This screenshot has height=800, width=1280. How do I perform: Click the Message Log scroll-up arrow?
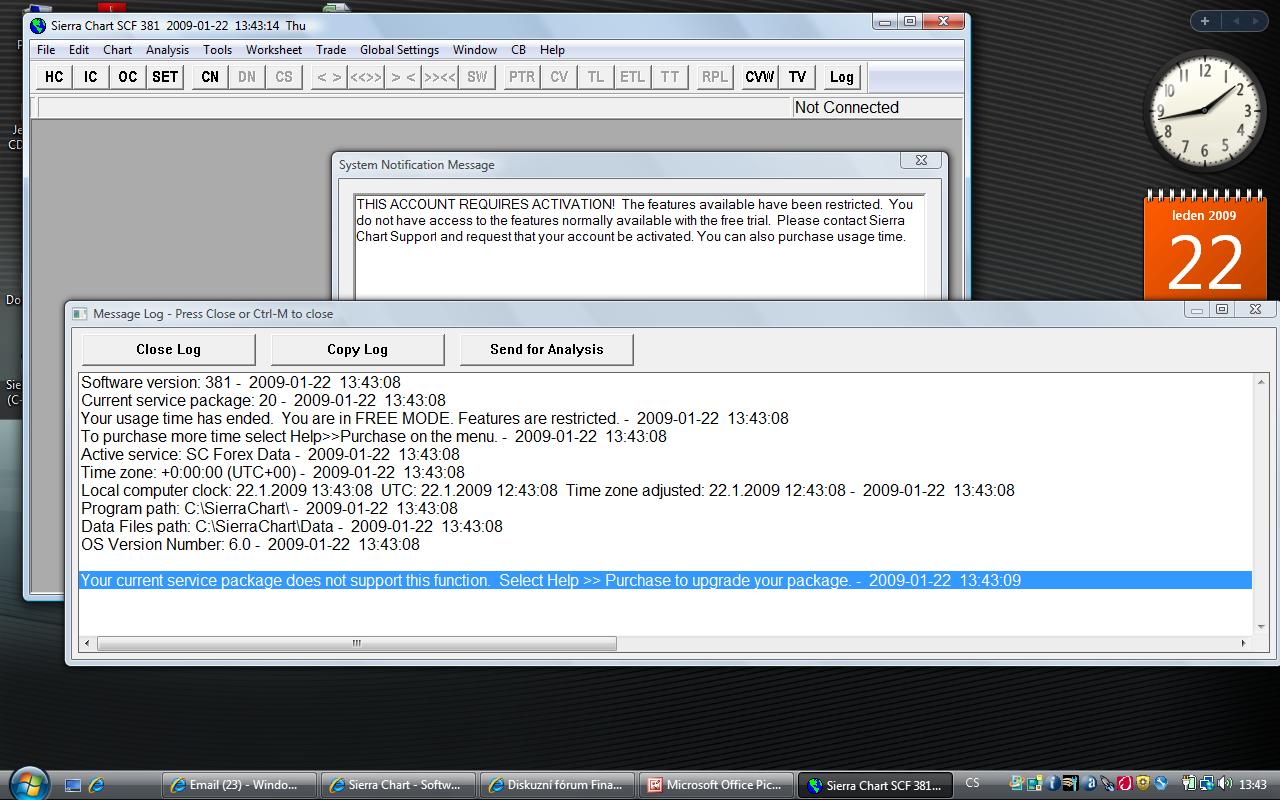pos(1261,382)
